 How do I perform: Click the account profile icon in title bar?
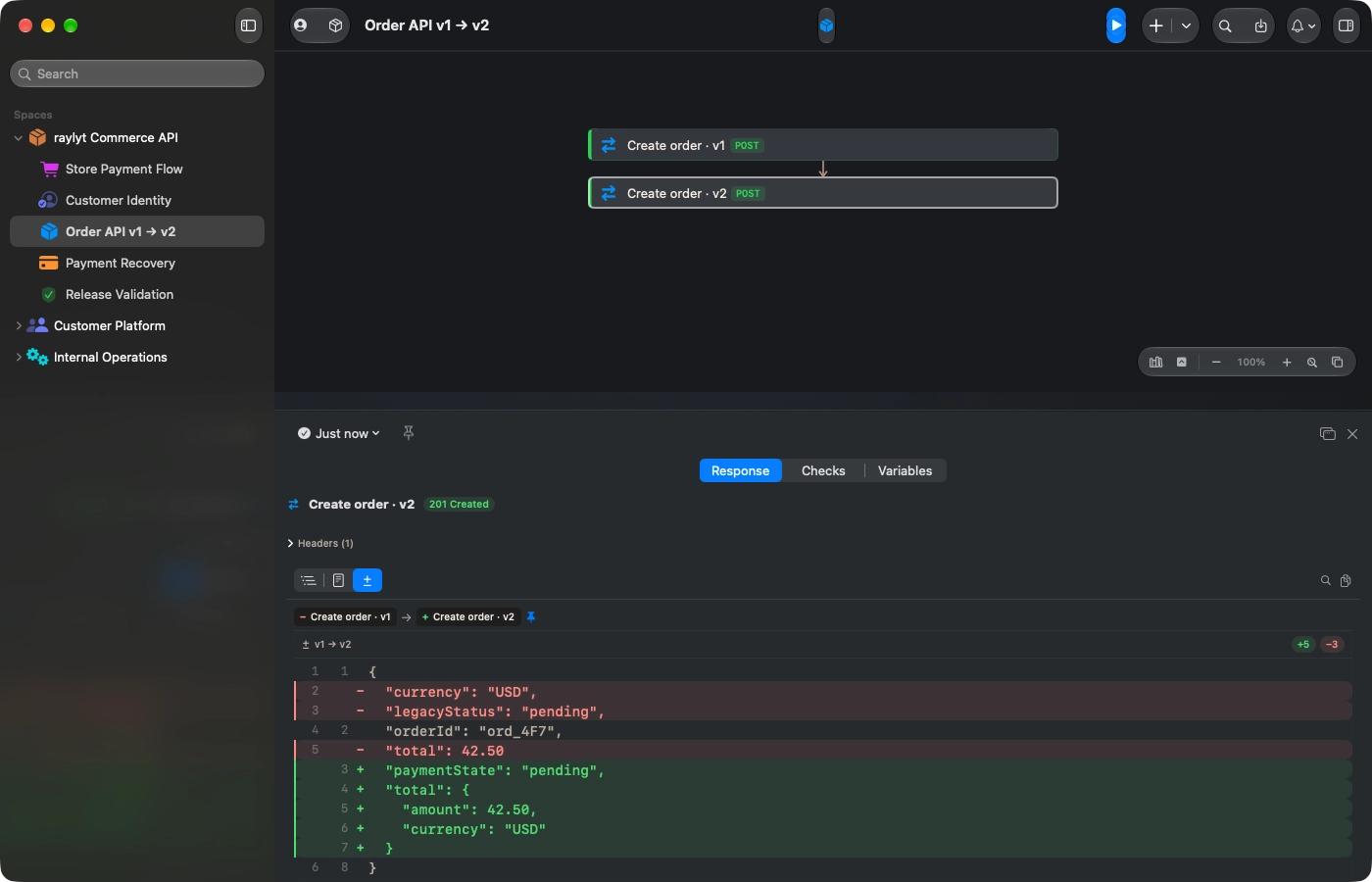coord(301,25)
